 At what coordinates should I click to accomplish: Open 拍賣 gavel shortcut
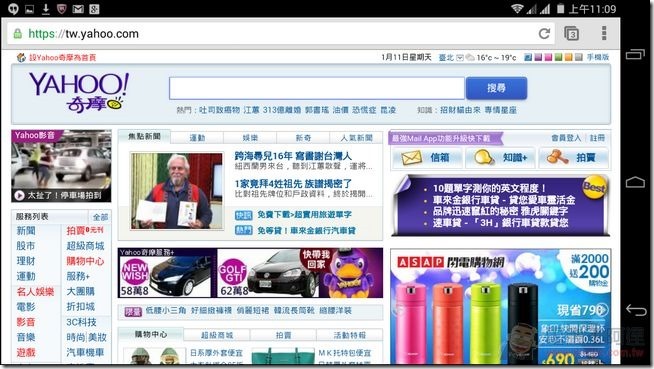(574, 158)
